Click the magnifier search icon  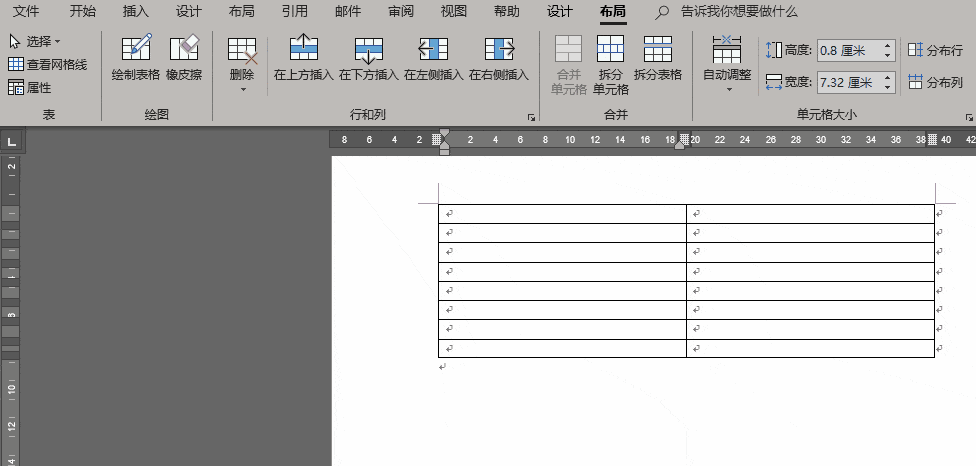(662, 12)
